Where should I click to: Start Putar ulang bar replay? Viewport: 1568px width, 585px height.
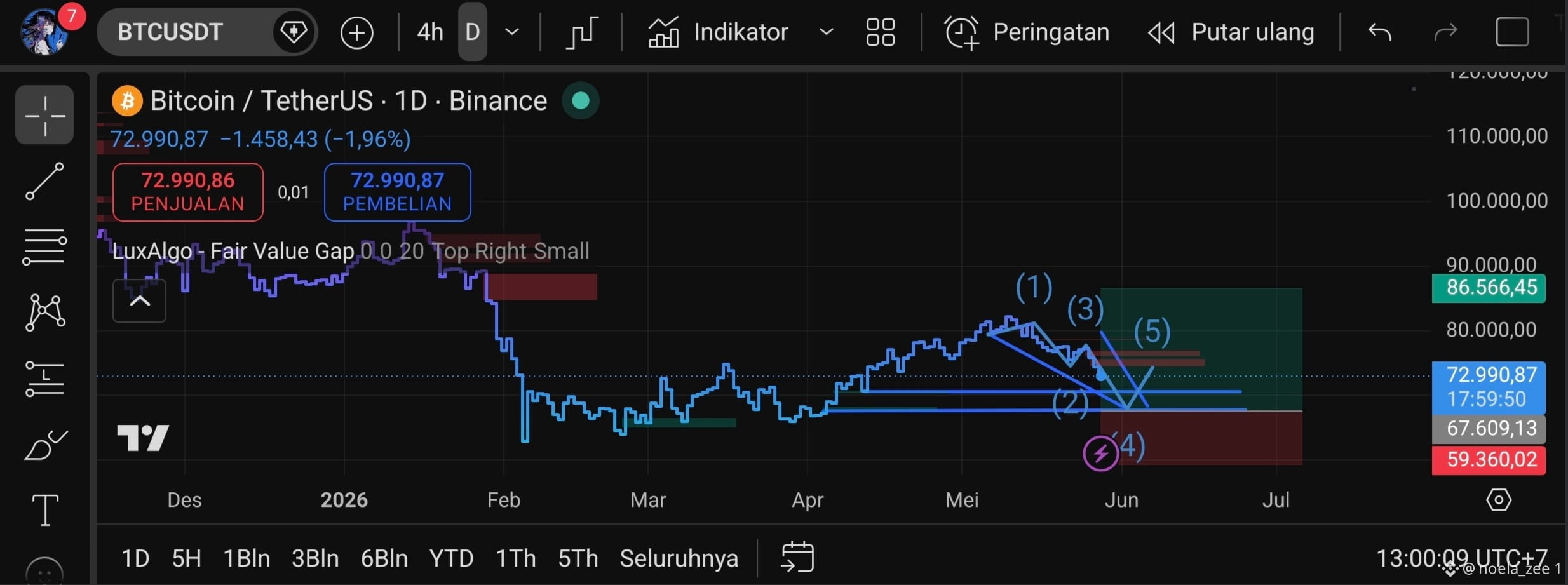(1231, 32)
